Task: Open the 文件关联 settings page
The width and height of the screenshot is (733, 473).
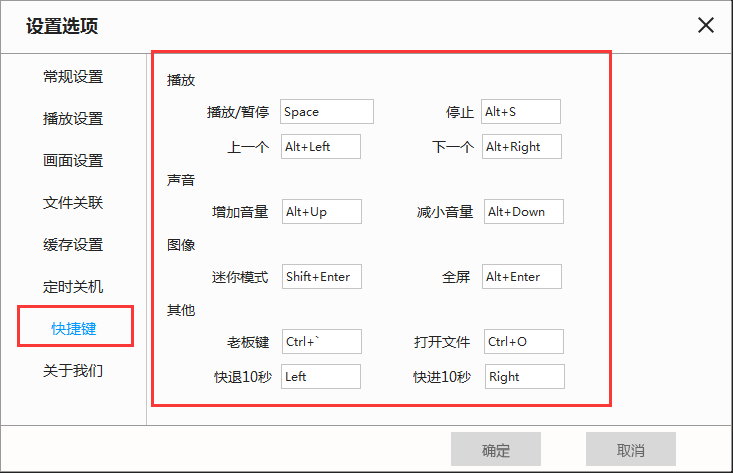Action: pos(73,203)
